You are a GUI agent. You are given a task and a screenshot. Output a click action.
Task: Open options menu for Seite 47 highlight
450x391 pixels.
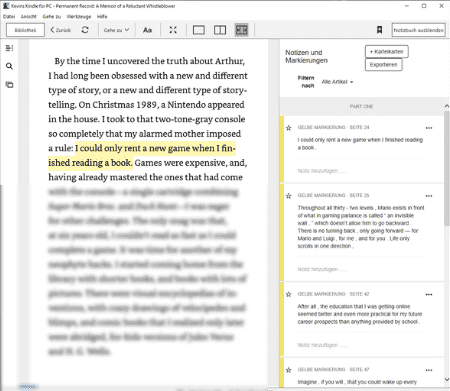coord(429,370)
